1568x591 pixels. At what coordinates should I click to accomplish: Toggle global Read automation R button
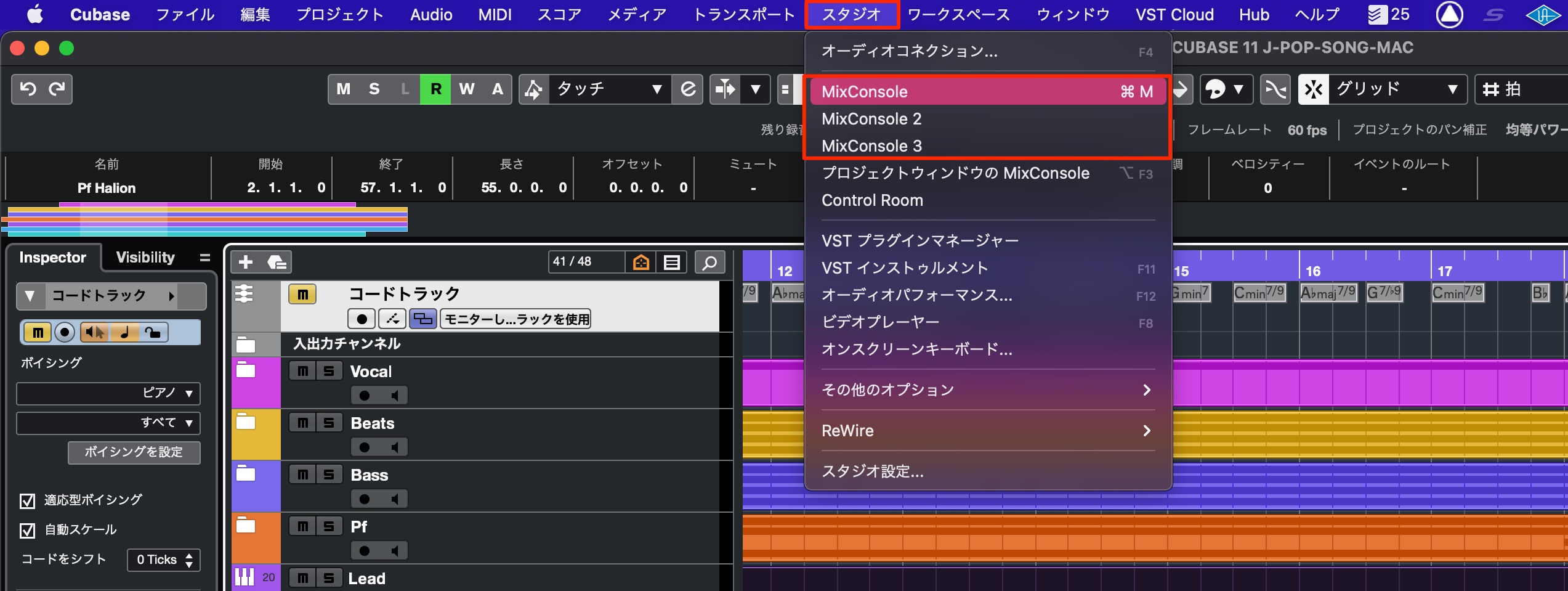[435, 89]
